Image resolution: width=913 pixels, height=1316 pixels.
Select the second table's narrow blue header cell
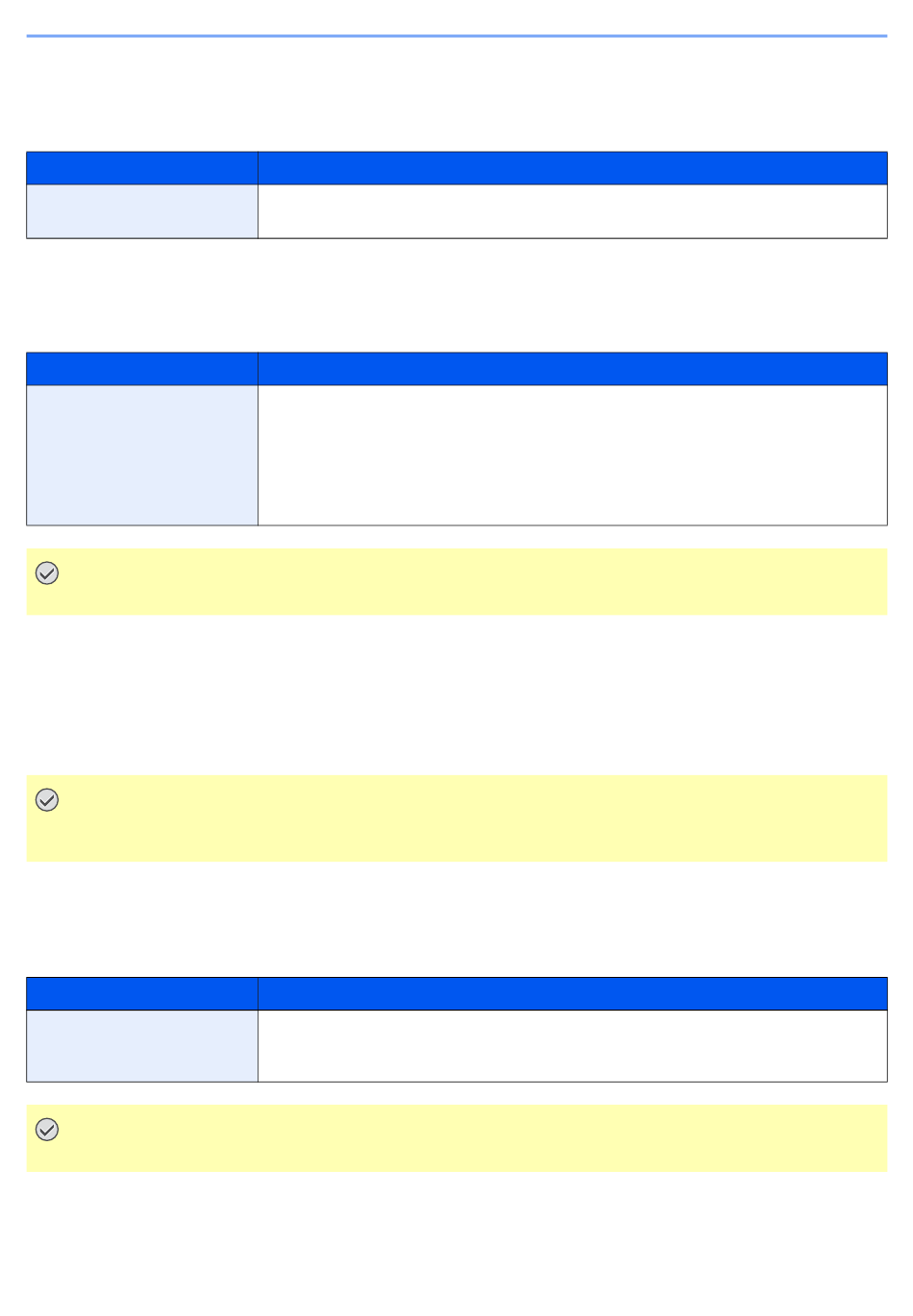142,369
